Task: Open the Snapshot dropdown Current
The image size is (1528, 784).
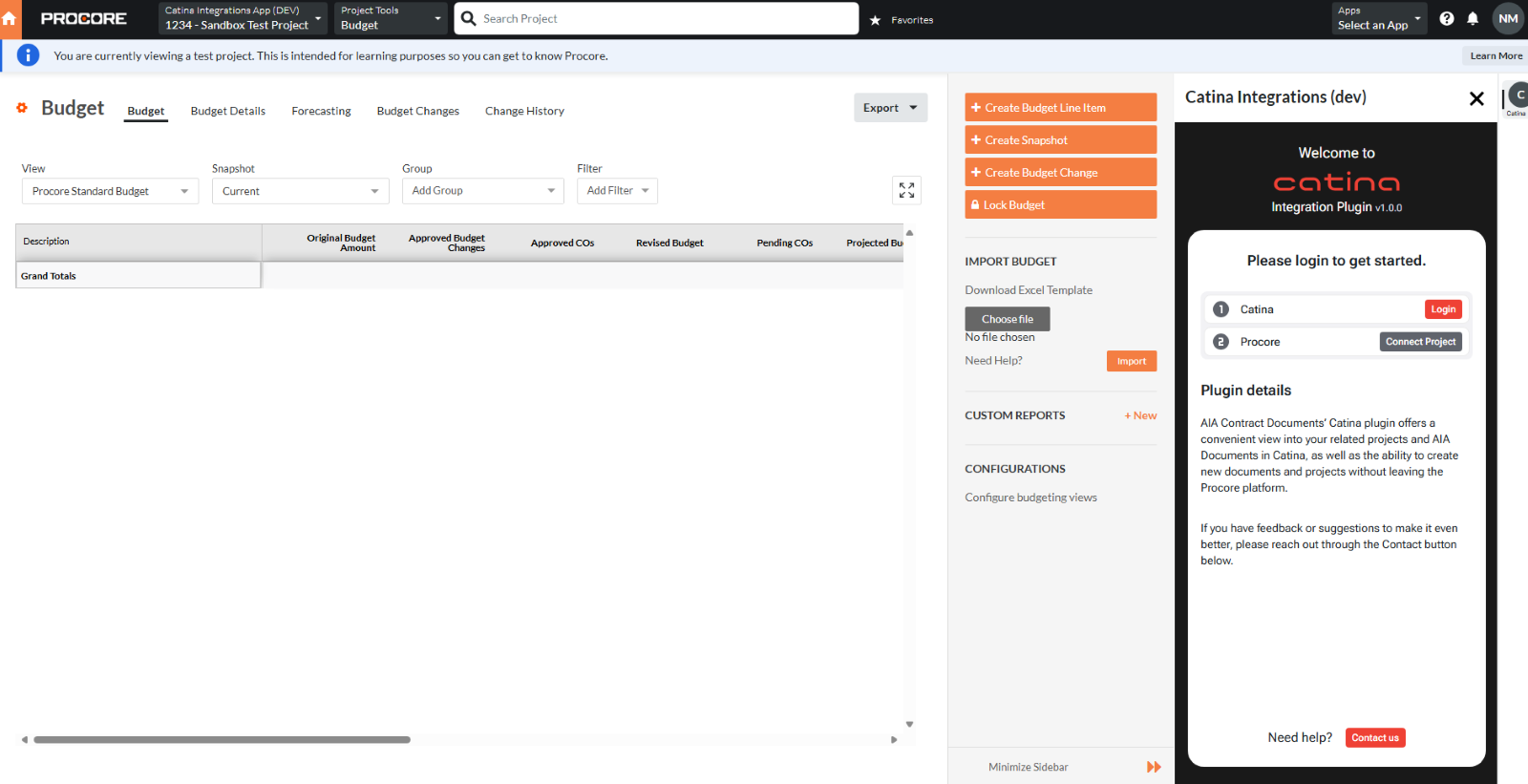Action: tap(300, 191)
